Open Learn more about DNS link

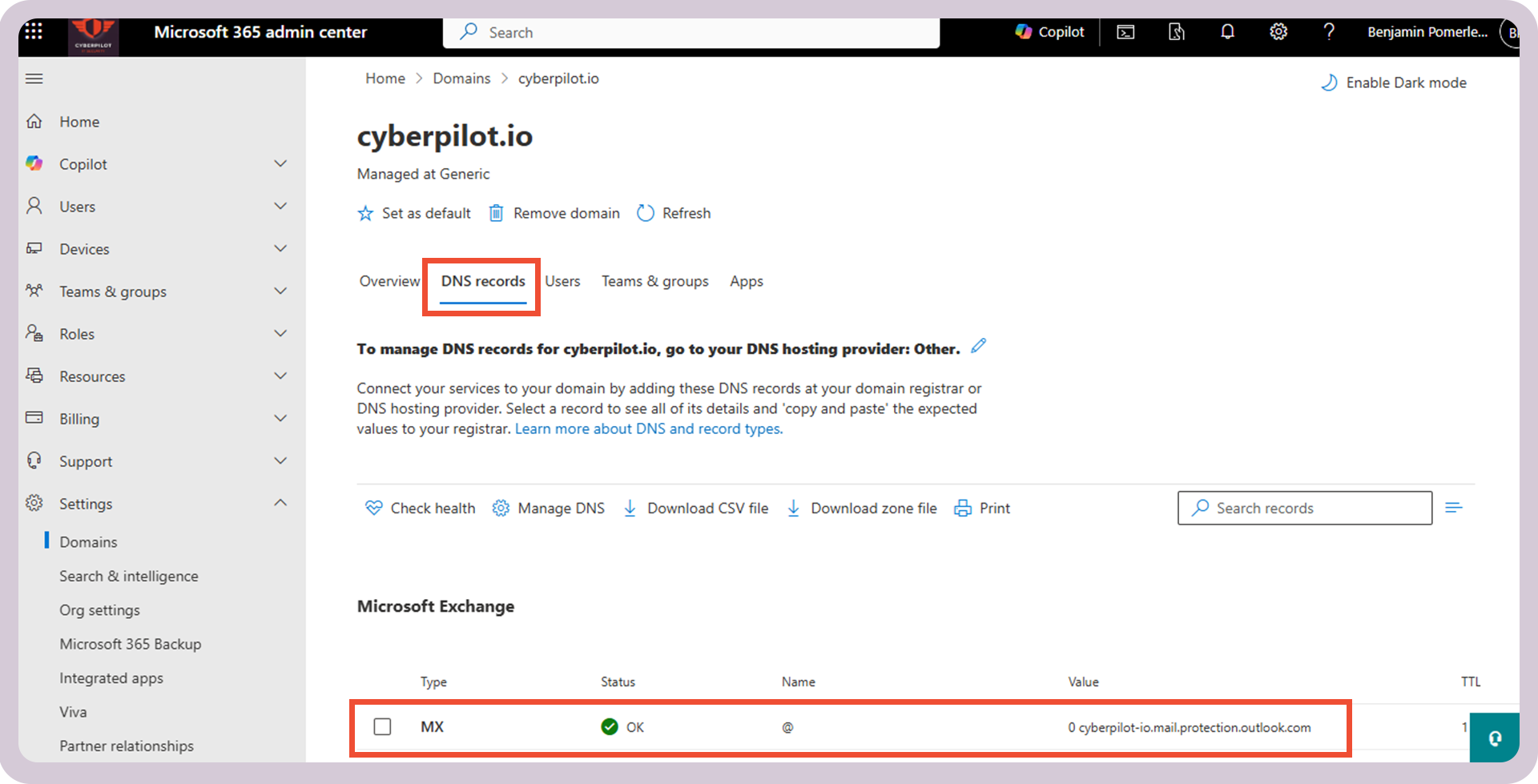point(648,429)
